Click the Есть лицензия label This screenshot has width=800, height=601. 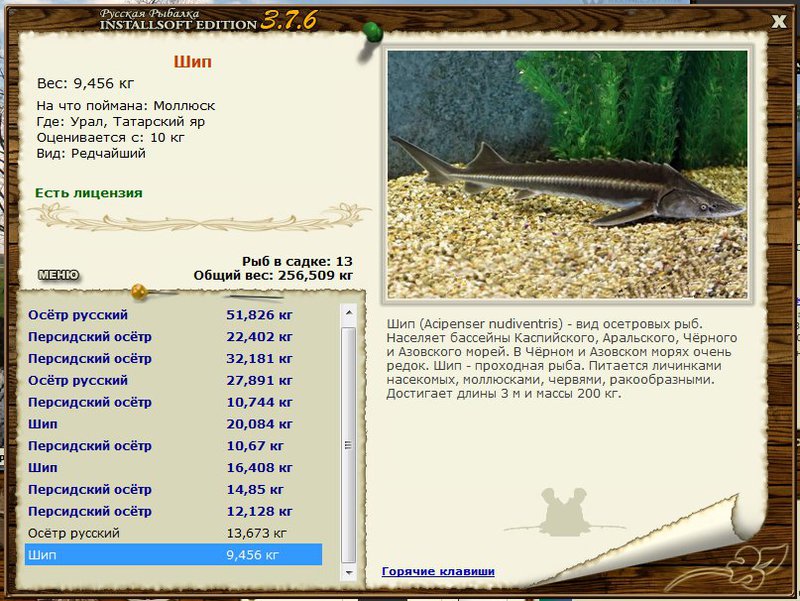click(x=89, y=193)
